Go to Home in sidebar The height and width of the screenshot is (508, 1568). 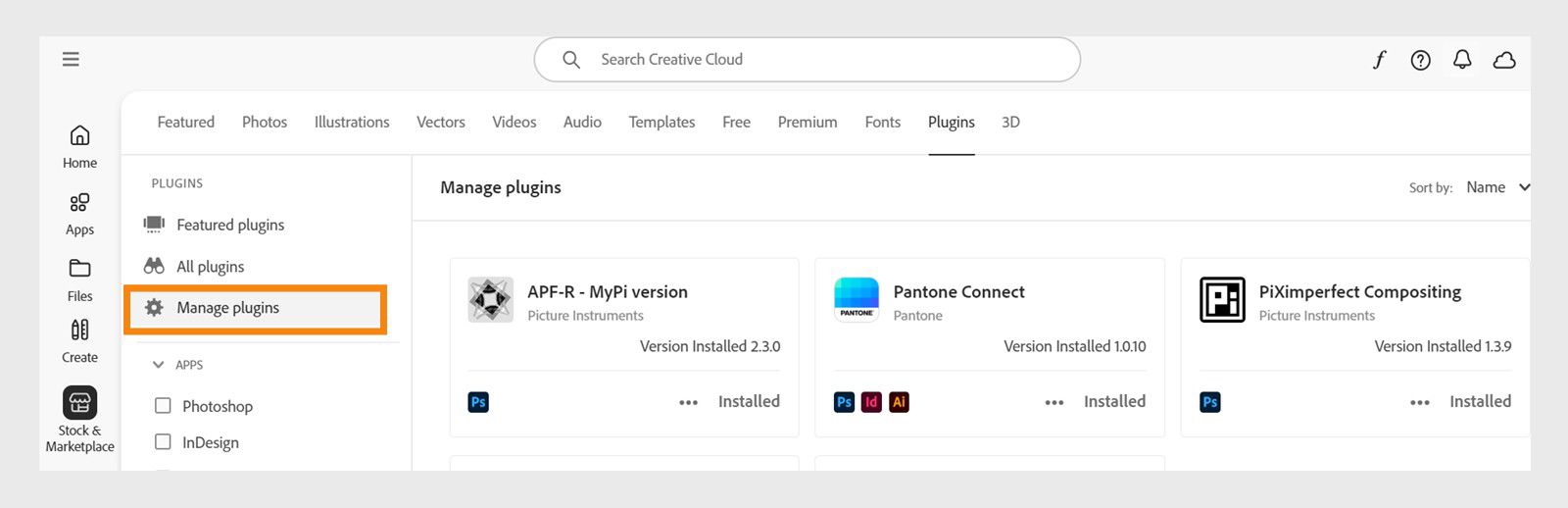coord(79,146)
